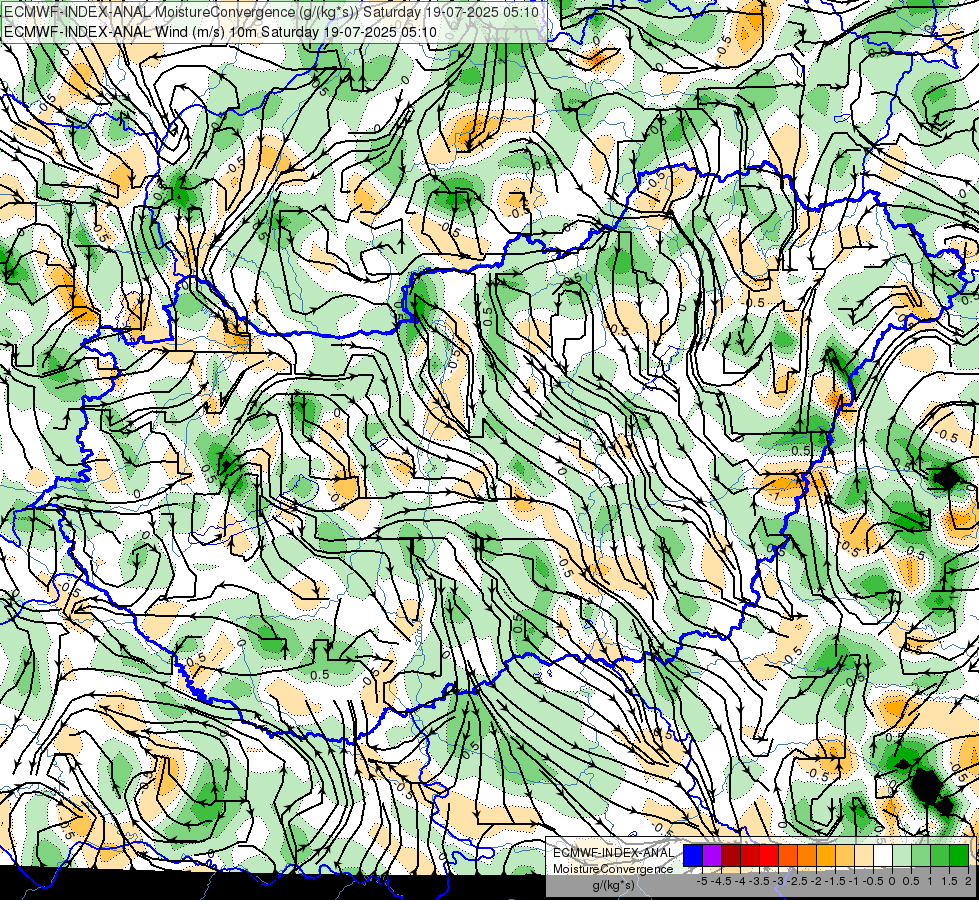
Task: Click the legend's MoistureConvergence label
Action: (613, 869)
